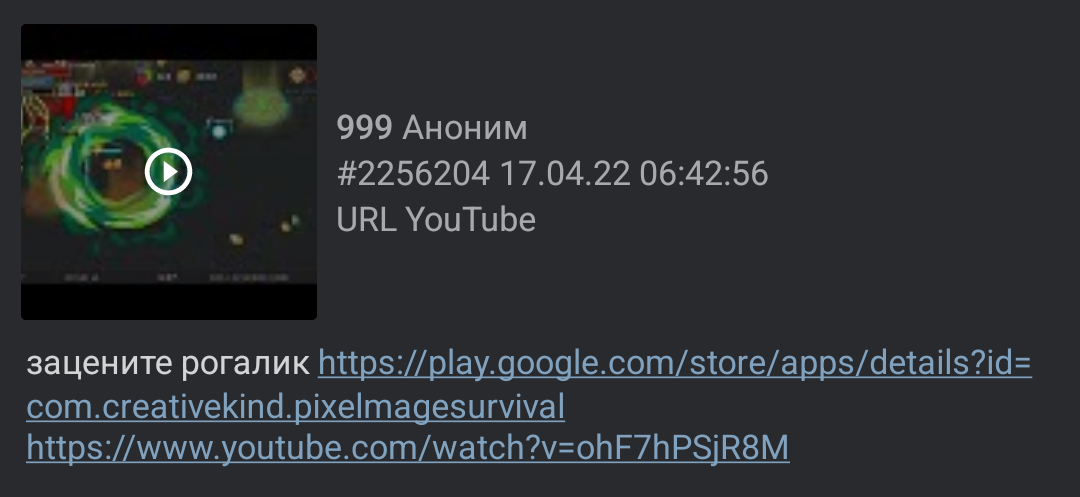1080x497 pixels.
Task: Select the Аноним author name
Action: point(465,128)
